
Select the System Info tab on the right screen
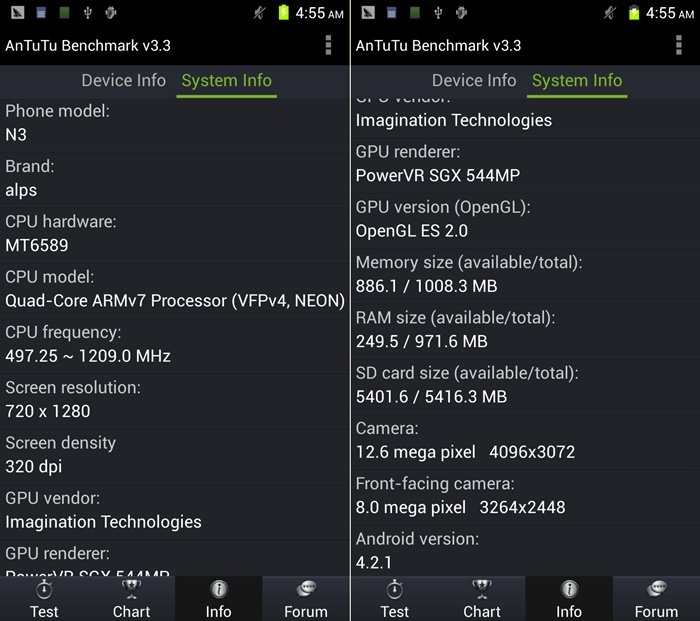577,80
